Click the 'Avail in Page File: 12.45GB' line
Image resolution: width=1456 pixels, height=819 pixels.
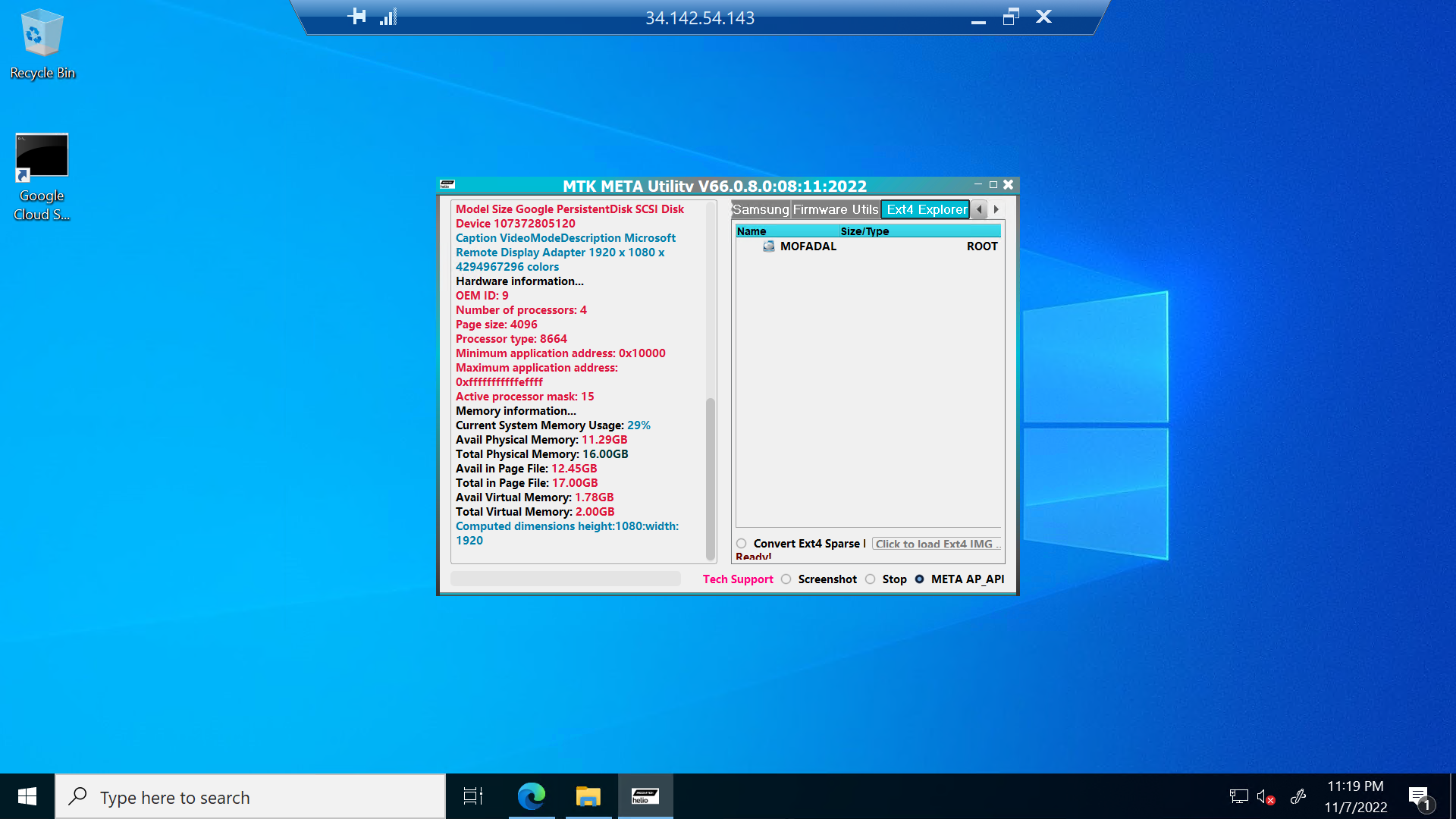point(526,468)
